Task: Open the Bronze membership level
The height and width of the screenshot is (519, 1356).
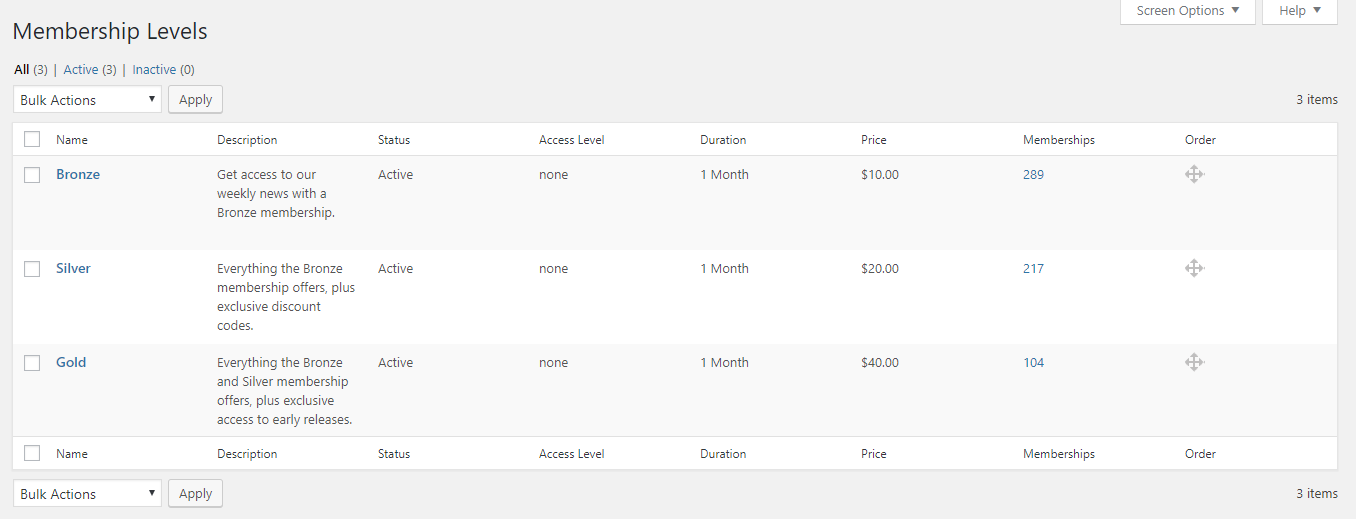Action: (78, 174)
